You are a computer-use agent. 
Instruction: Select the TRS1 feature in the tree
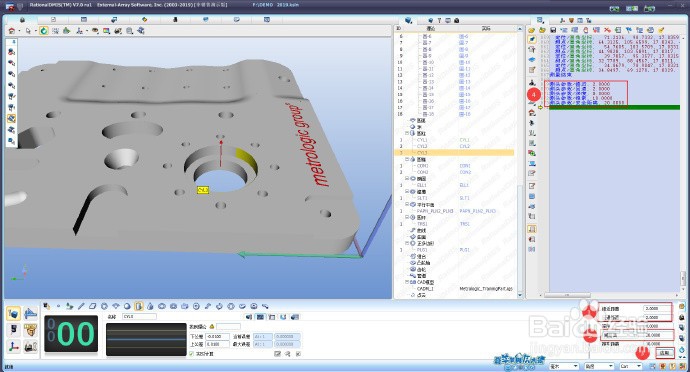(422, 224)
